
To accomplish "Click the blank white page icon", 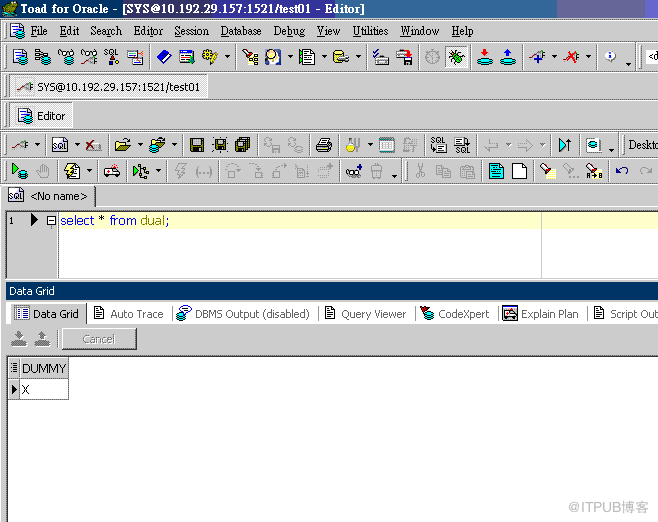I will click(x=520, y=171).
